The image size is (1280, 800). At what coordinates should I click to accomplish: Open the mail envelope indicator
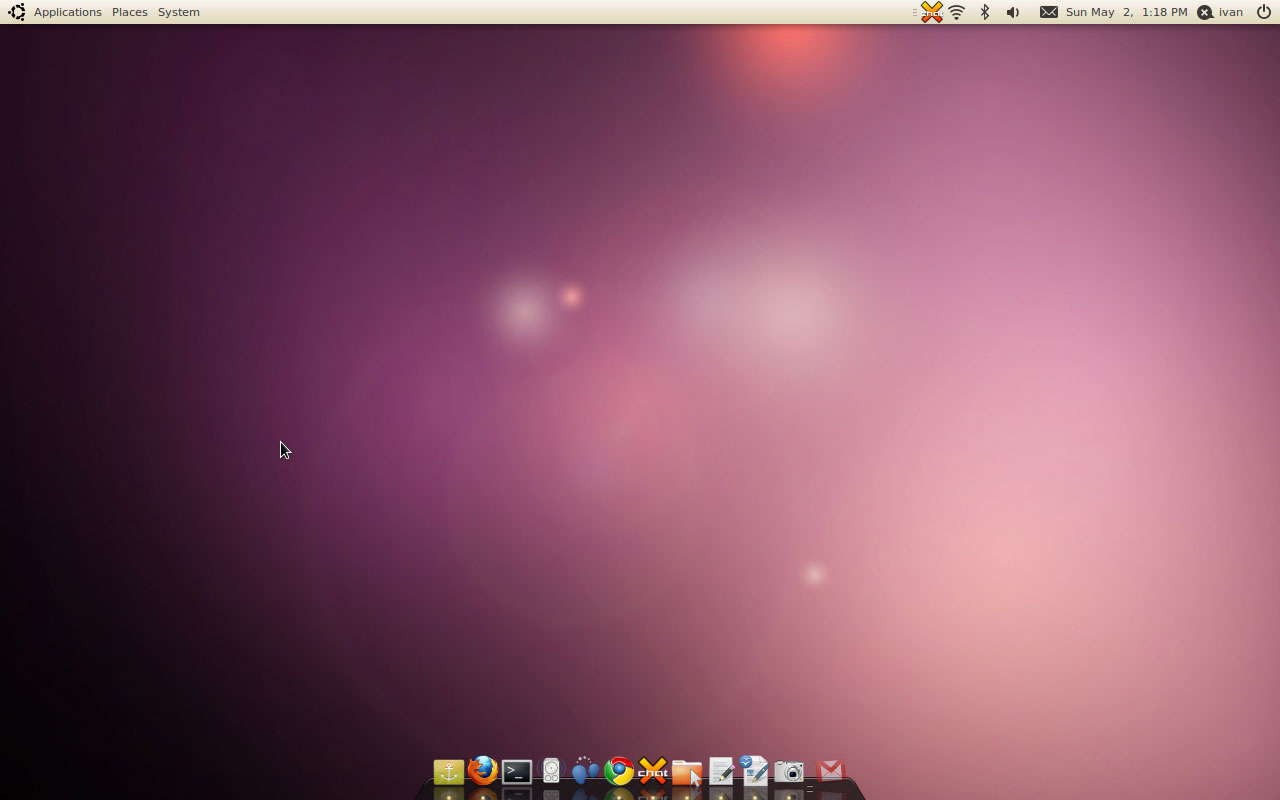pyautogui.click(x=1048, y=12)
